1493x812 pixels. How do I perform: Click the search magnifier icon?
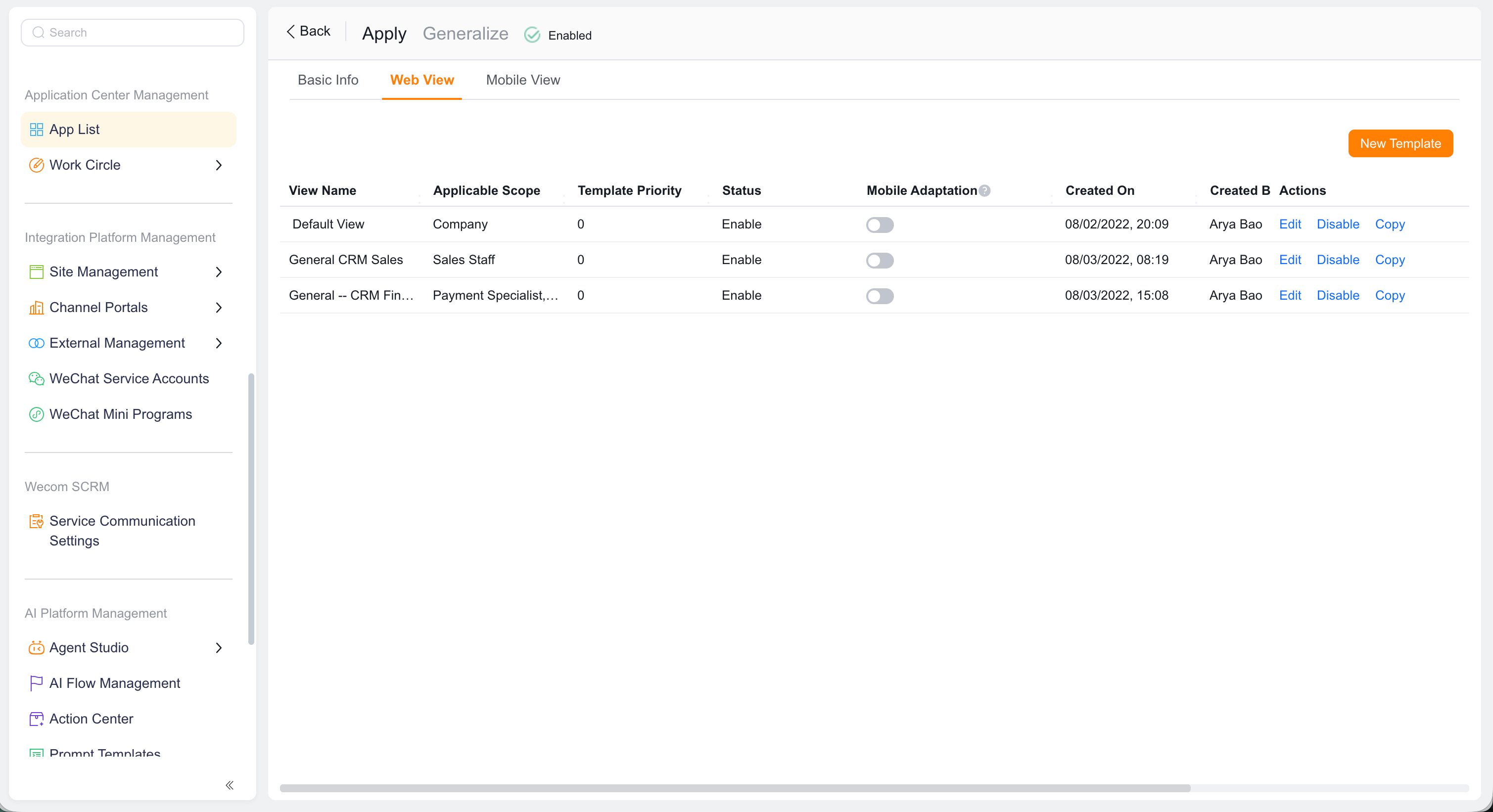coord(38,33)
